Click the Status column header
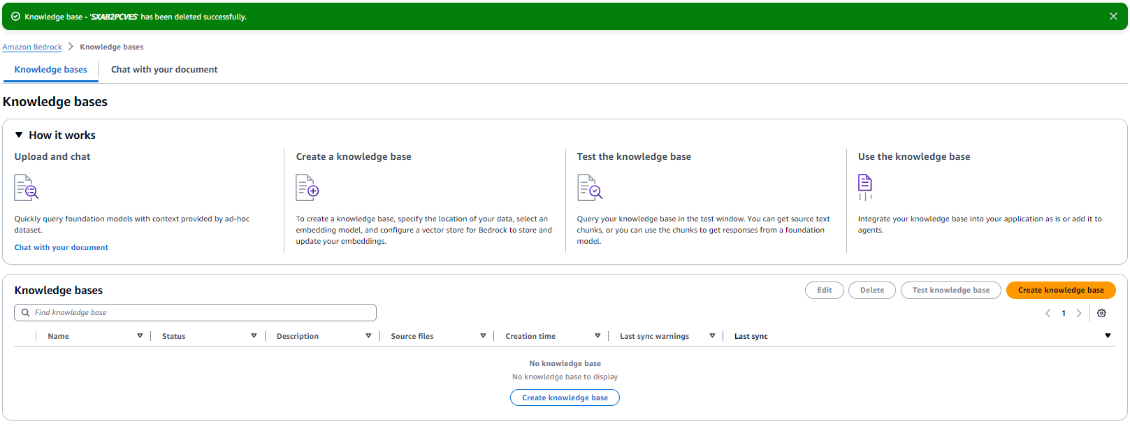This screenshot has height=425, width=1130. click(174, 336)
